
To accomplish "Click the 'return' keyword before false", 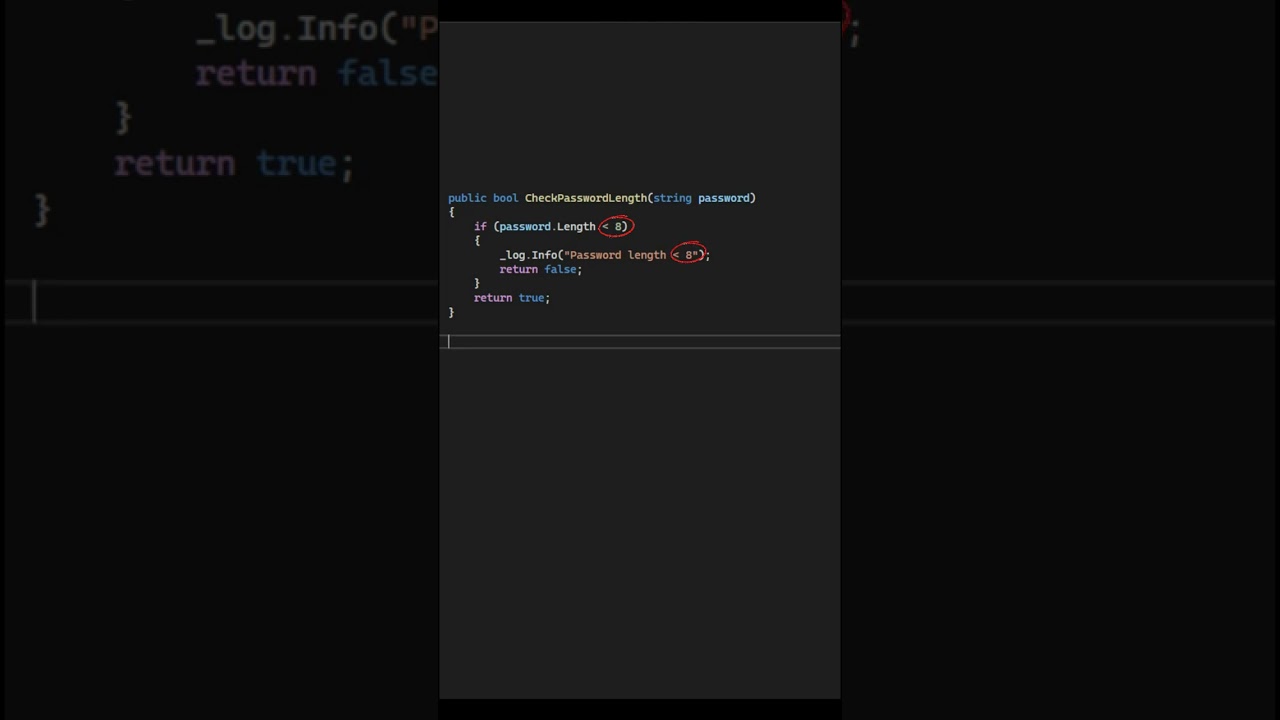I will tap(518, 269).
